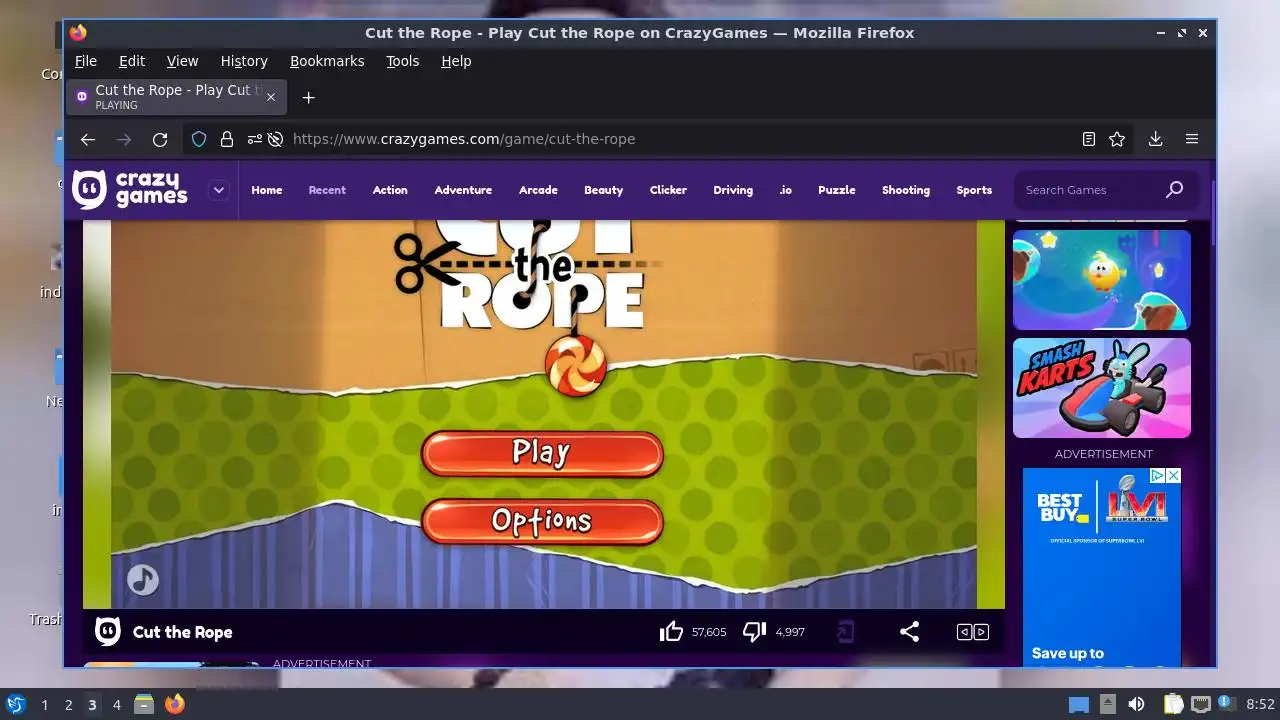Open the ad choices triangle icon
The height and width of the screenshot is (720, 1280).
[1157, 476]
